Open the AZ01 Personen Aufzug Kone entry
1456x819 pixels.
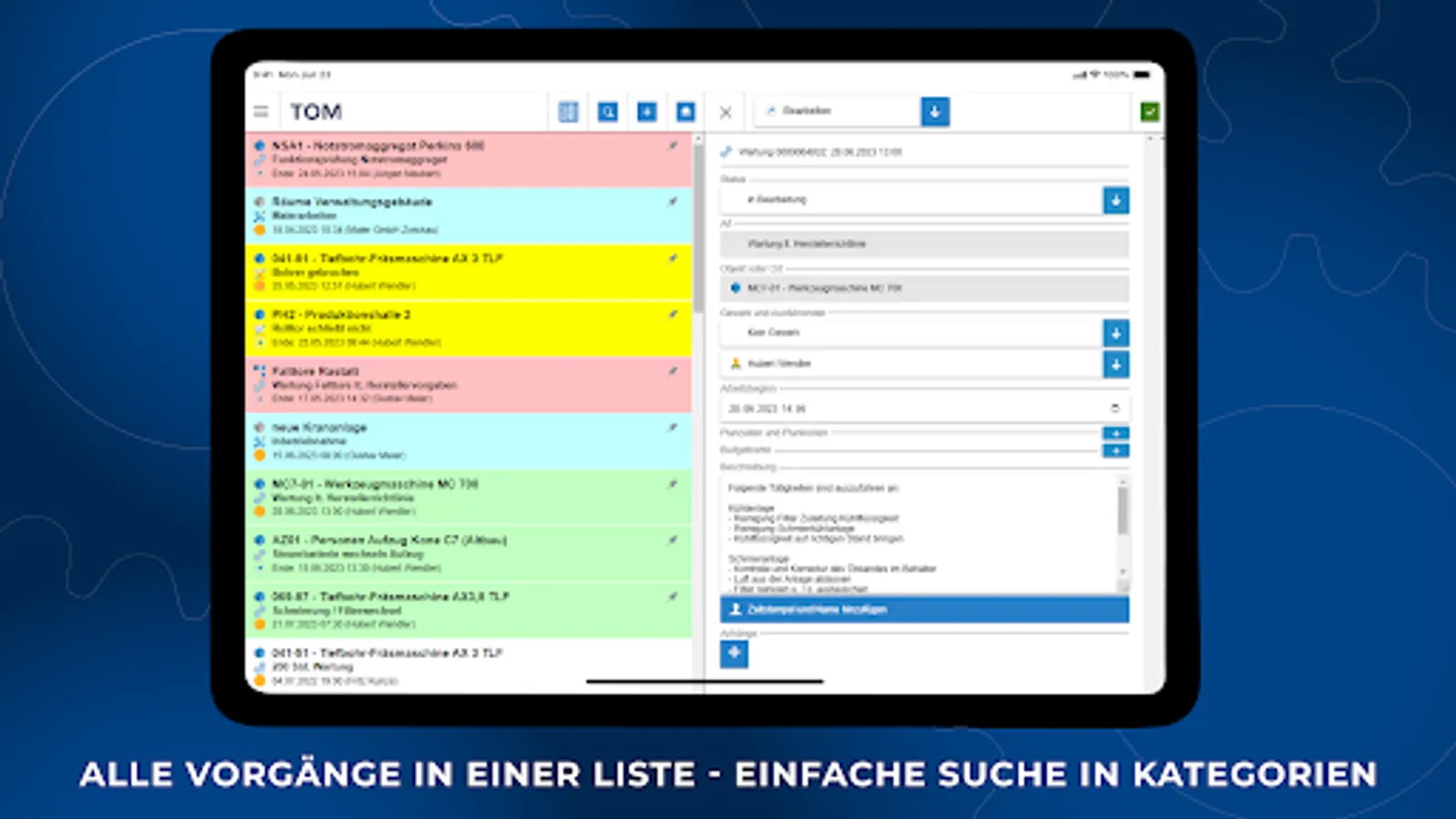click(469, 554)
